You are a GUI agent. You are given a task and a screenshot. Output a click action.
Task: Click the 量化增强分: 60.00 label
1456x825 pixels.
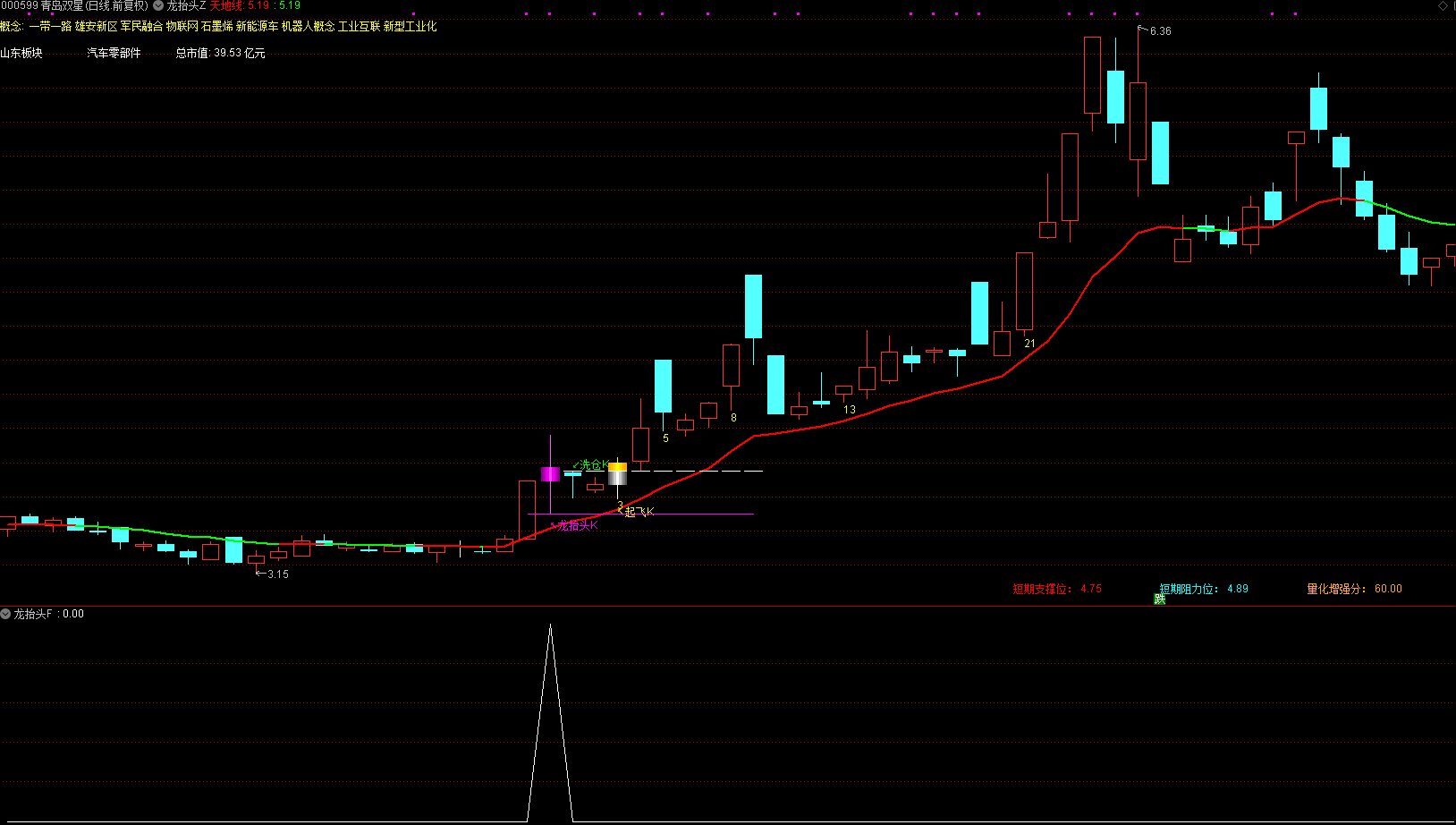coord(1354,589)
